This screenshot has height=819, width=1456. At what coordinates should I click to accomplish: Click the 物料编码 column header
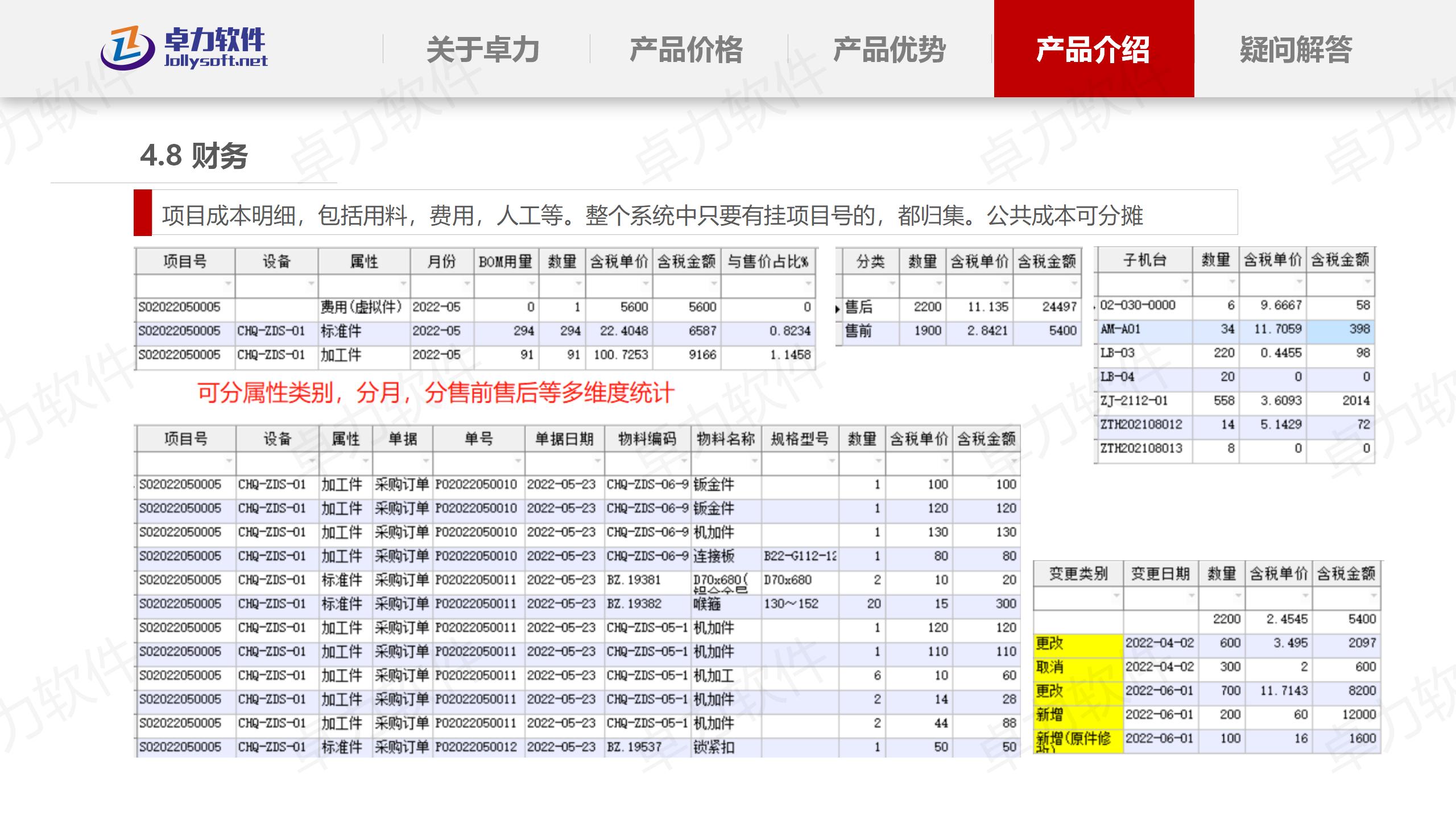(x=648, y=439)
